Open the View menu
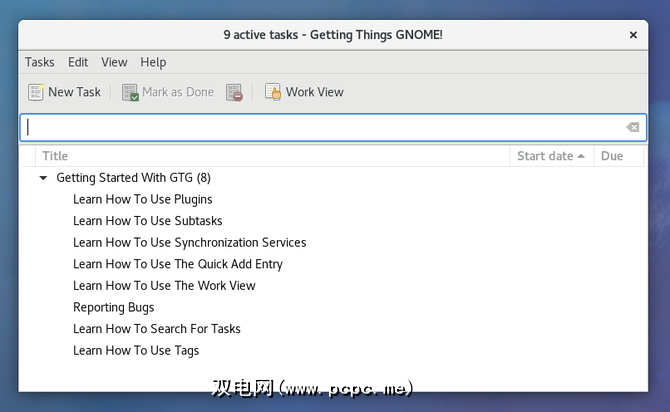 pos(114,62)
